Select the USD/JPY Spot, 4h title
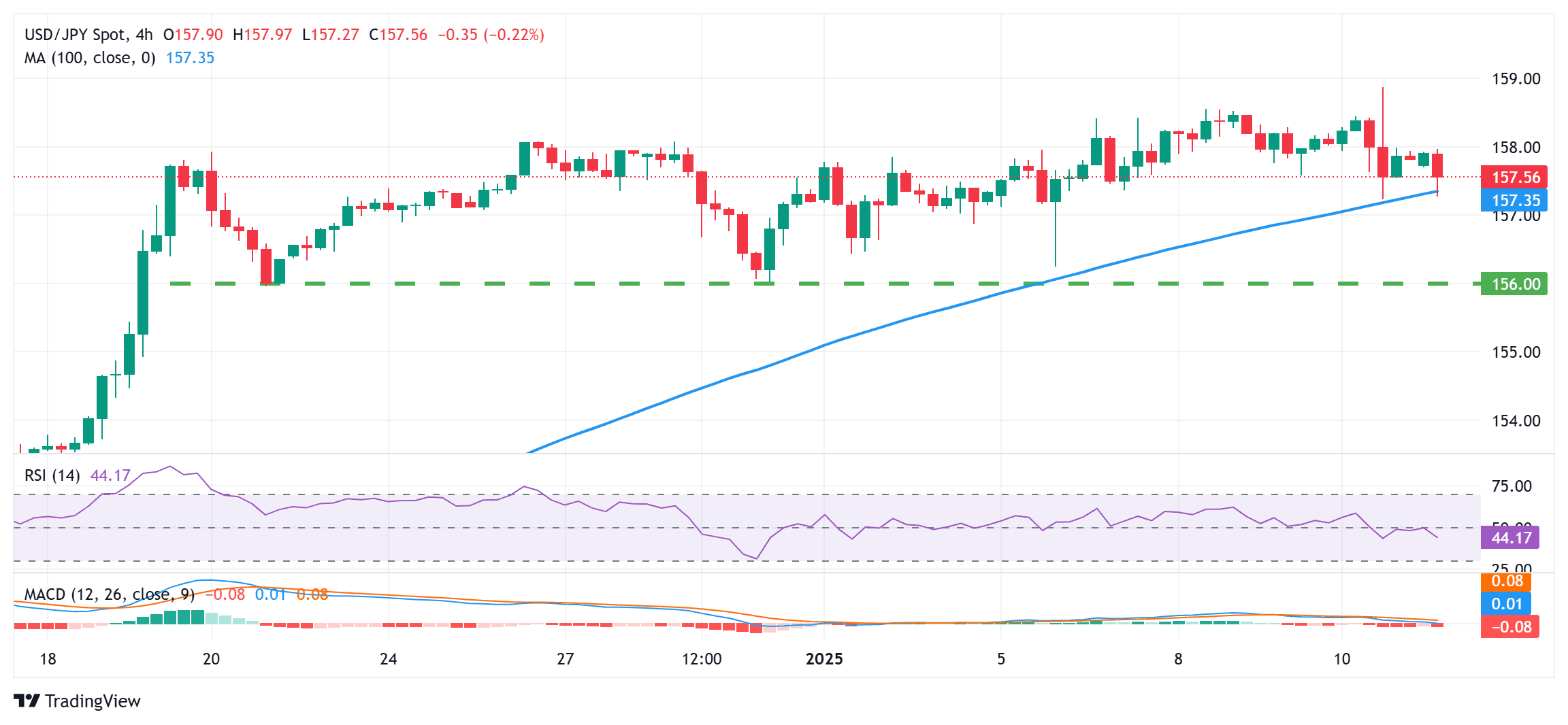 [x=88, y=35]
